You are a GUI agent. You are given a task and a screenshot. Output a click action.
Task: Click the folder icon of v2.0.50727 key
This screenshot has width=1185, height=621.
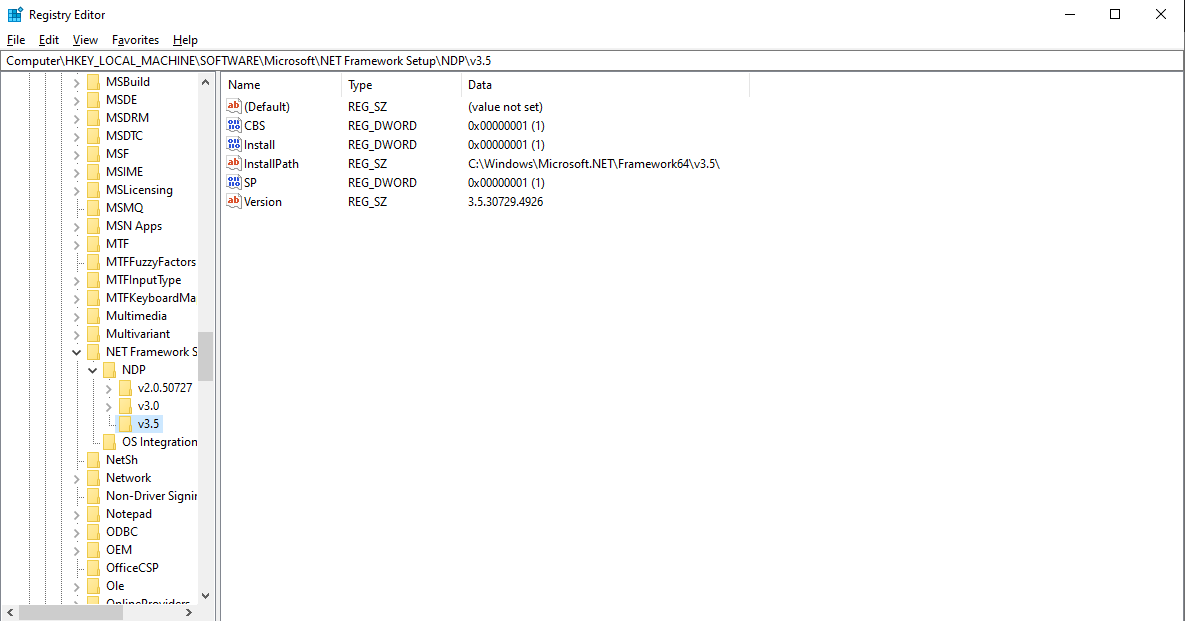click(125, 388)
